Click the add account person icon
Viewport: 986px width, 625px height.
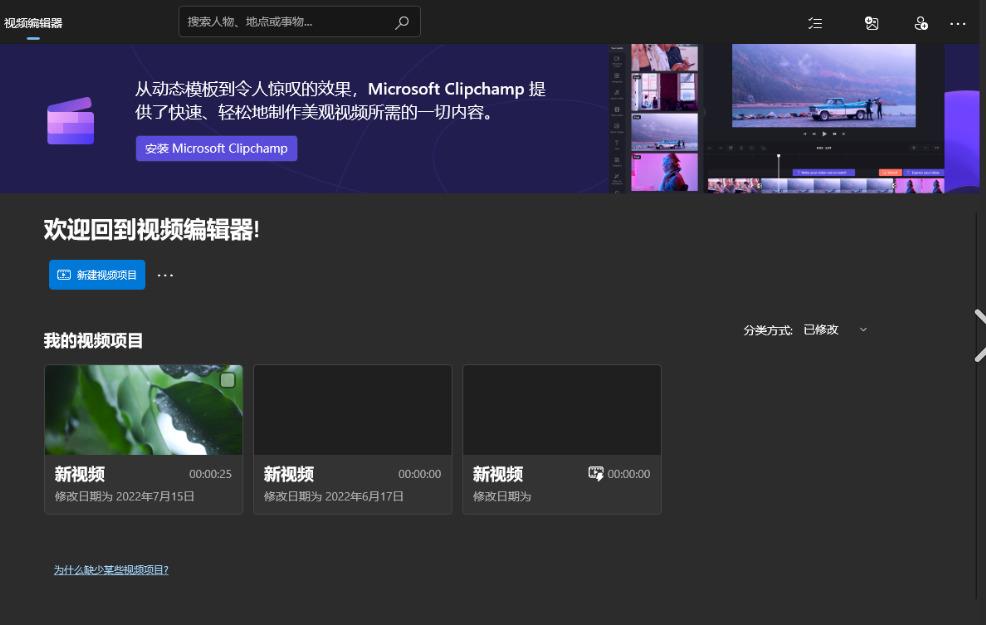point(921,23)
